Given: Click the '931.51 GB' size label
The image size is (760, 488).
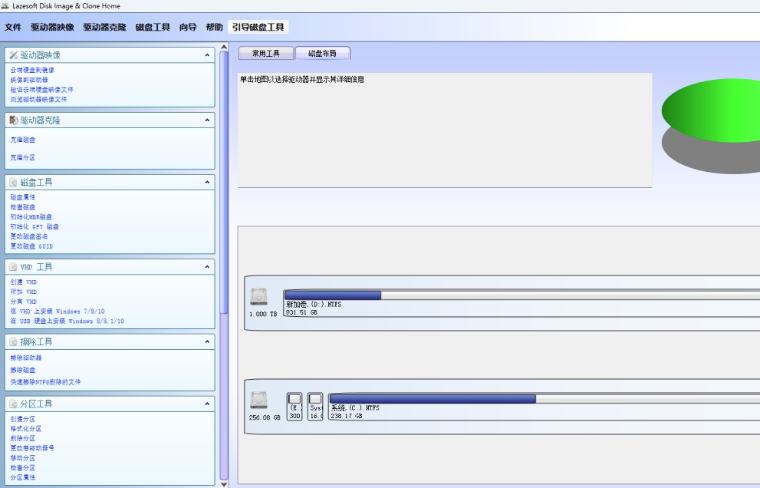Looking at the screenshot, I should [301, 313].
